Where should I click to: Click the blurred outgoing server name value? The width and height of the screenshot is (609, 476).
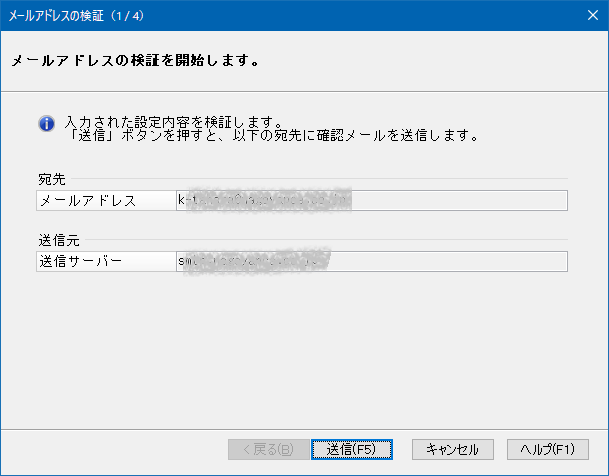click(x=253, y=261)
